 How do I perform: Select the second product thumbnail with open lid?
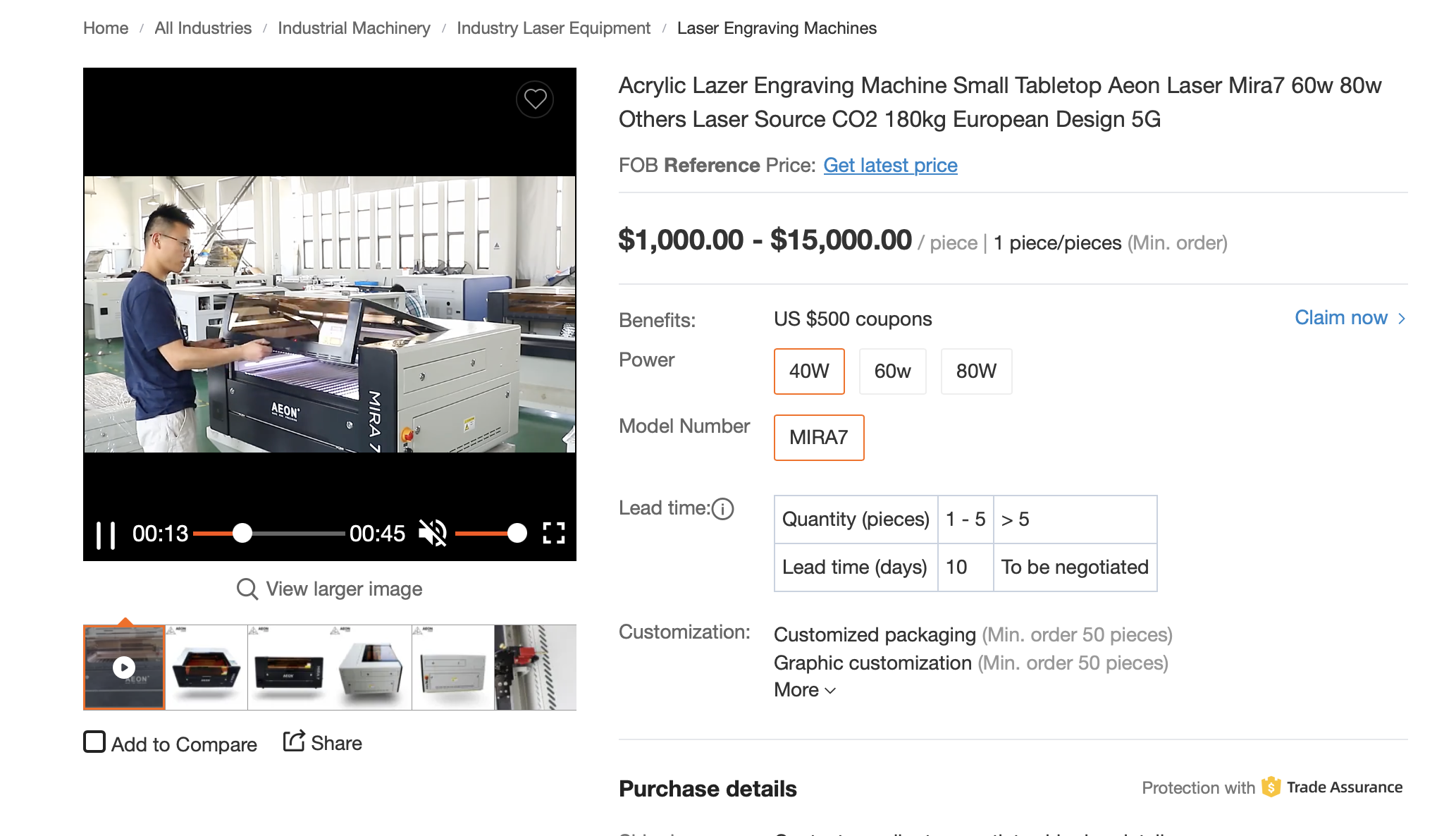206,668
